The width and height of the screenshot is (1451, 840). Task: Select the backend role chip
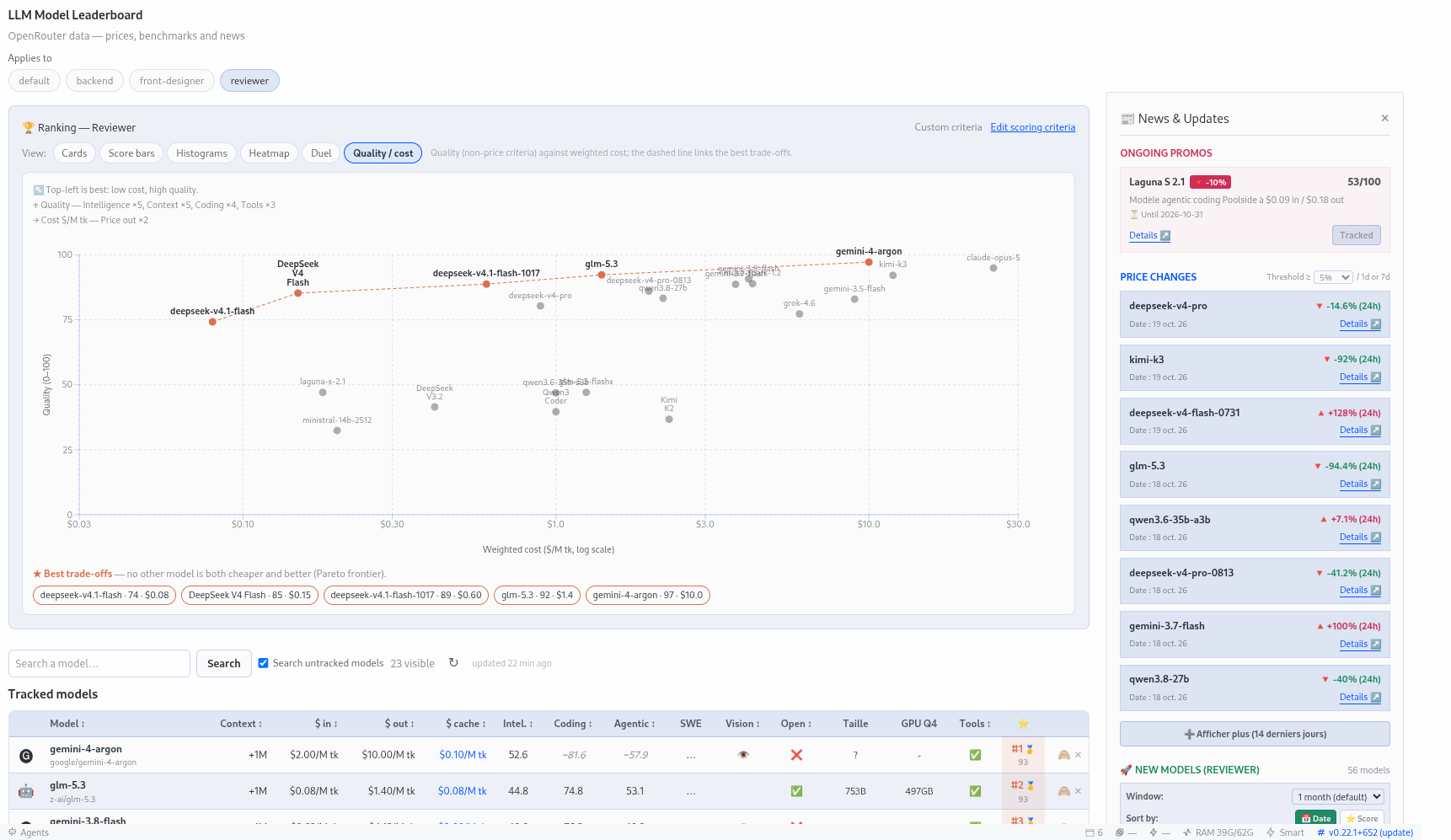(94, 81)
